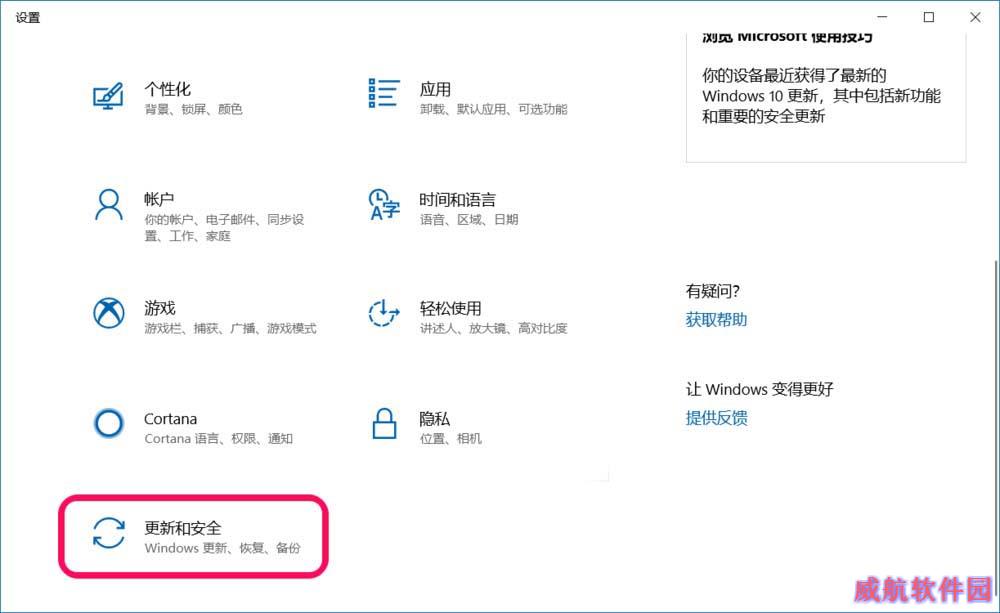
Task: Click the 背景、锁屏、颜色 description
Action: [x=193, y=109]
